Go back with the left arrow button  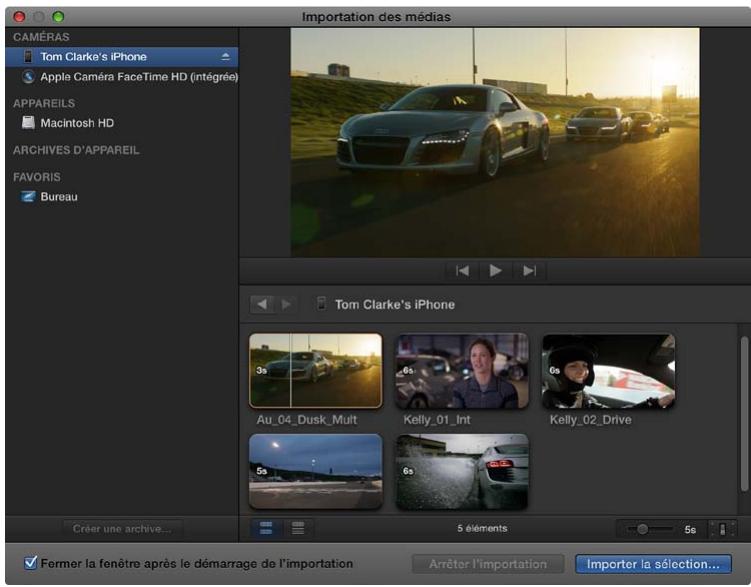click(262, 305)
